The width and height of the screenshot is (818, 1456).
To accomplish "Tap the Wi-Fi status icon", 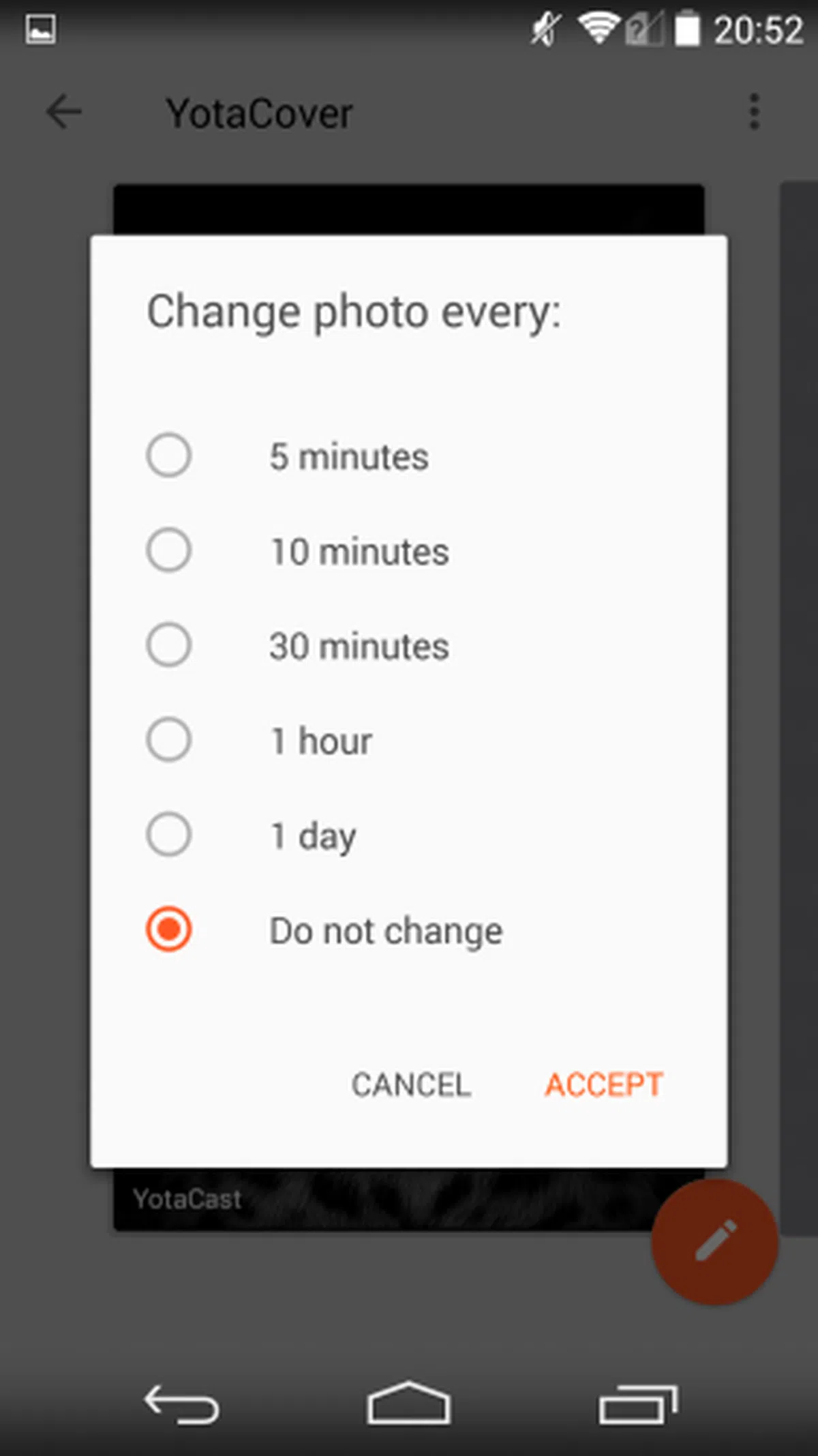I will tap(598, 30).
